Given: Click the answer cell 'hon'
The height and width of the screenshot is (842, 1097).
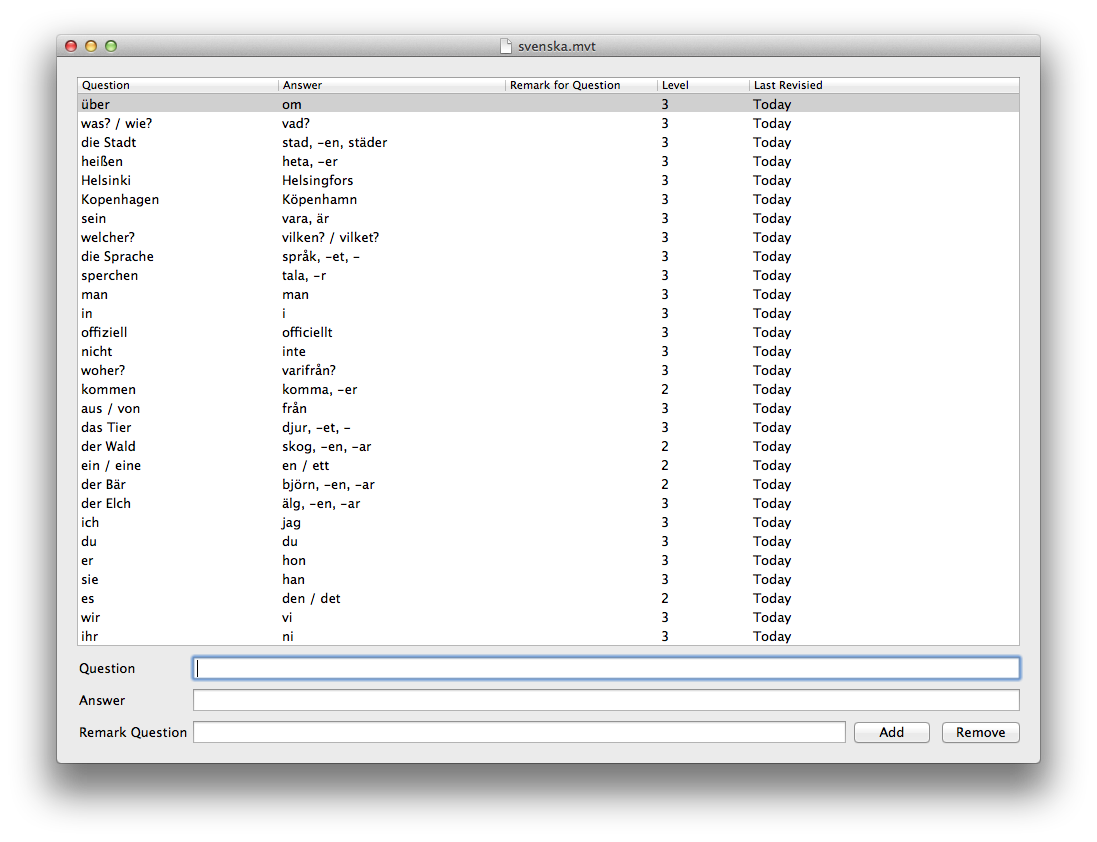Looking at the screenshot, I should [x=294, y=560].
